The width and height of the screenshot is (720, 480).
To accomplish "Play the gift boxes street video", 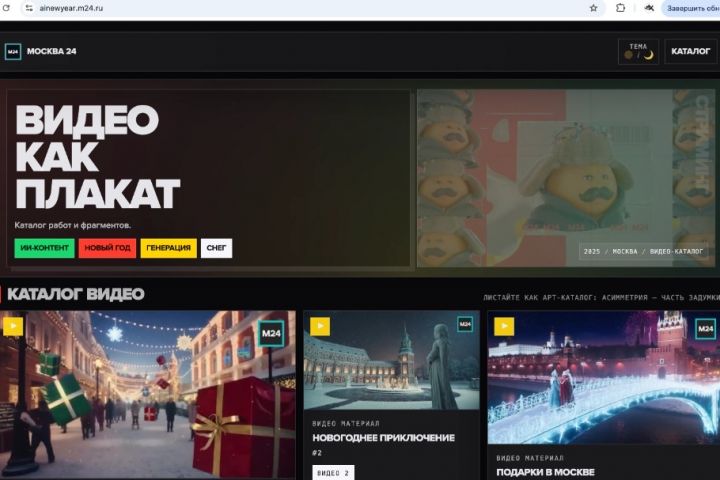I will click(x=13, y=327).
